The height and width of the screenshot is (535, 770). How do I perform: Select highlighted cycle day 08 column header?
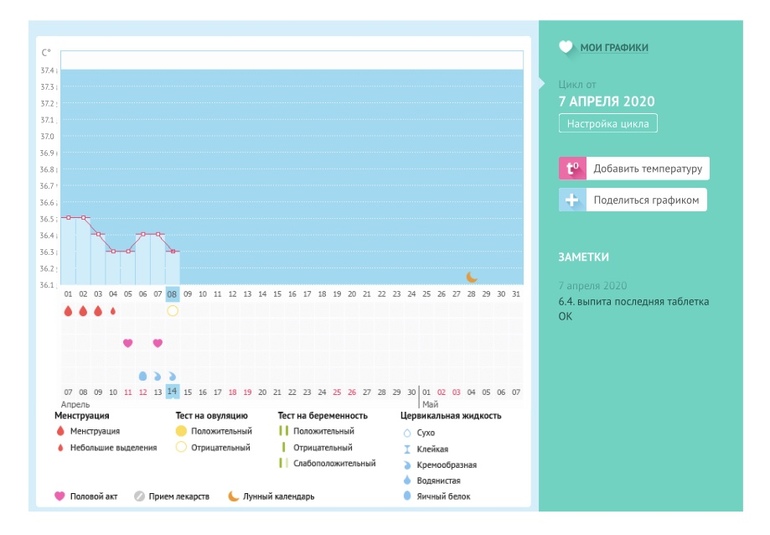click(172, 294)
